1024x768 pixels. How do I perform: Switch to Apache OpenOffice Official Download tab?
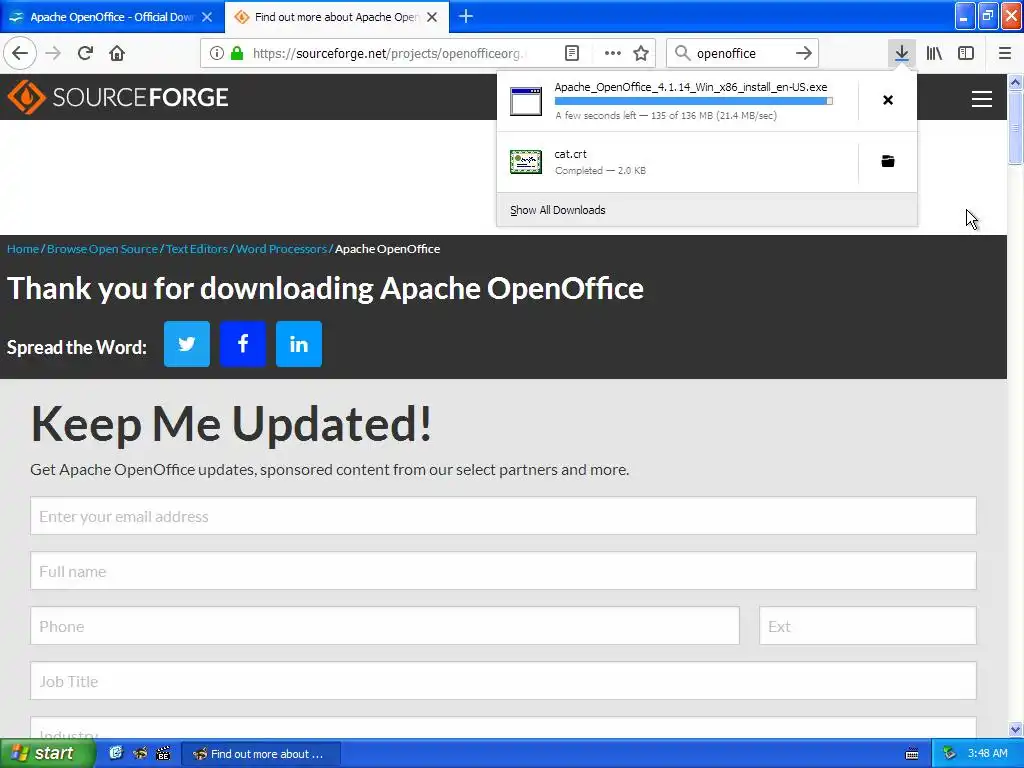(111, 17)
